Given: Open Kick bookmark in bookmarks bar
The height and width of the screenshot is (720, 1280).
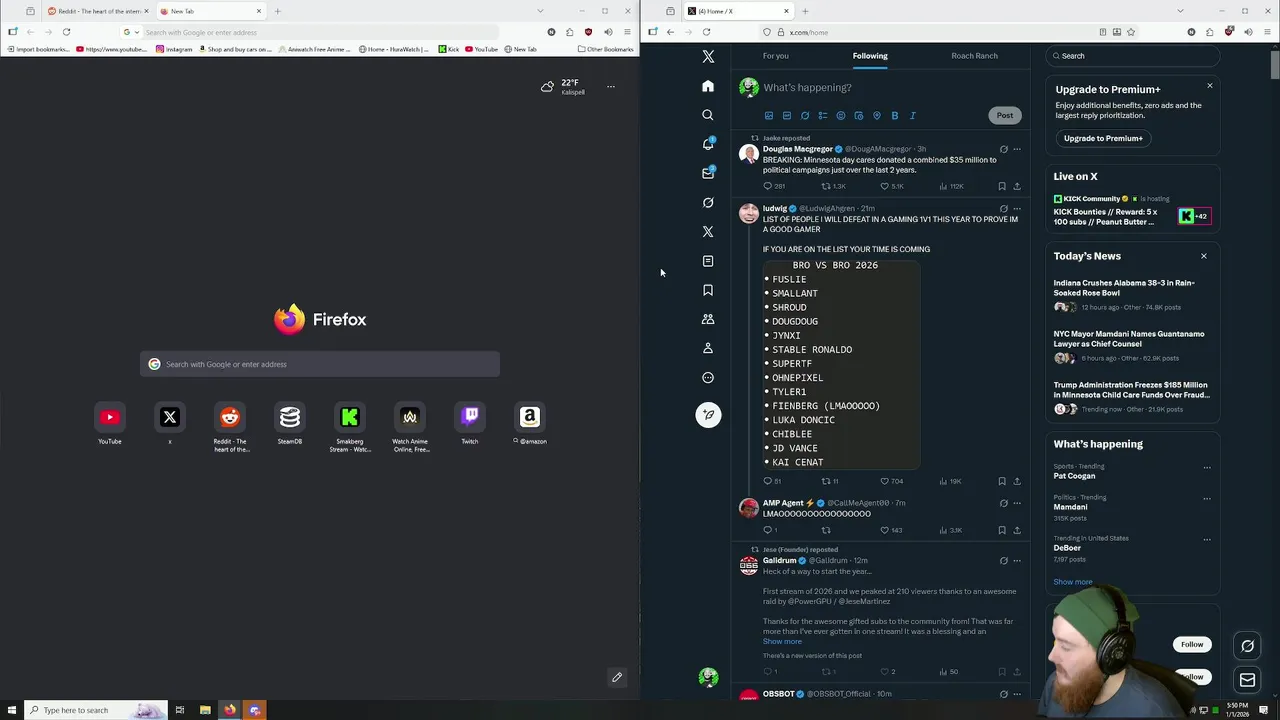Looking at the screenshot, I should 447,49.
